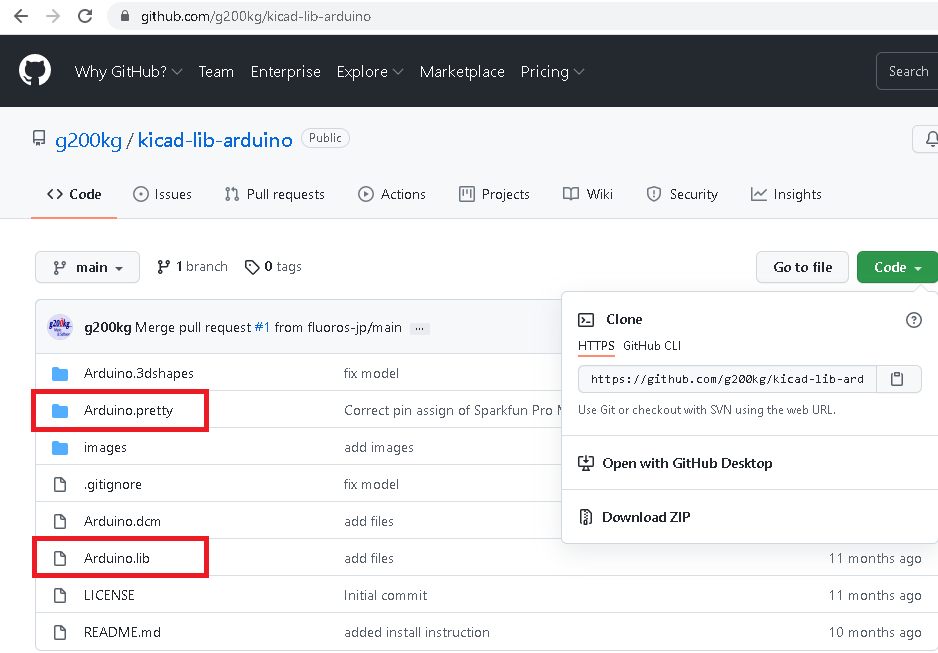Viewport: 938px width, 653px height.
Task: Open the Arduino.pretty folder
Action: tap(128, 411)
